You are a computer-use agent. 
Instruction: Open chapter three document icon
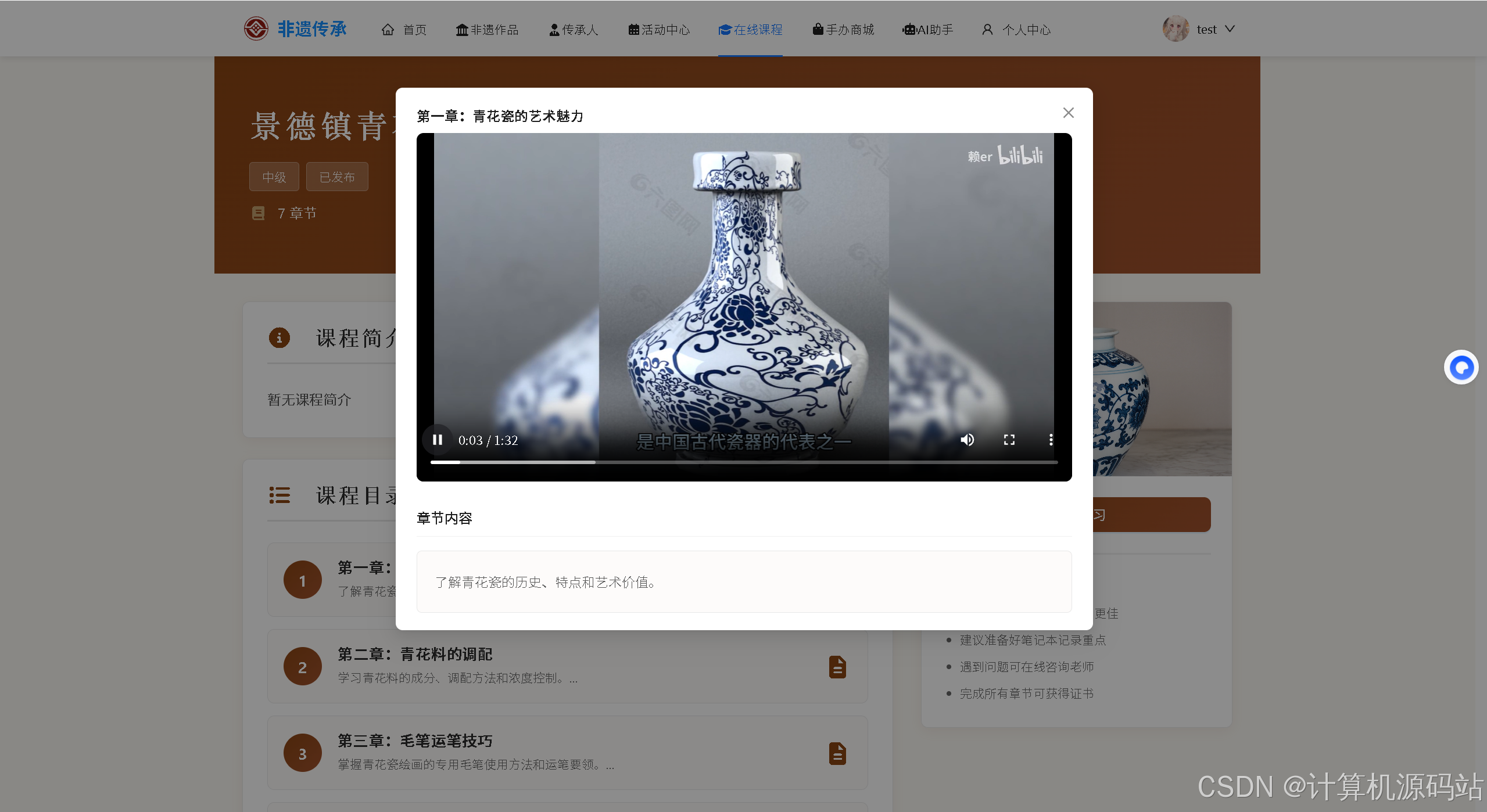click(837, 753)
